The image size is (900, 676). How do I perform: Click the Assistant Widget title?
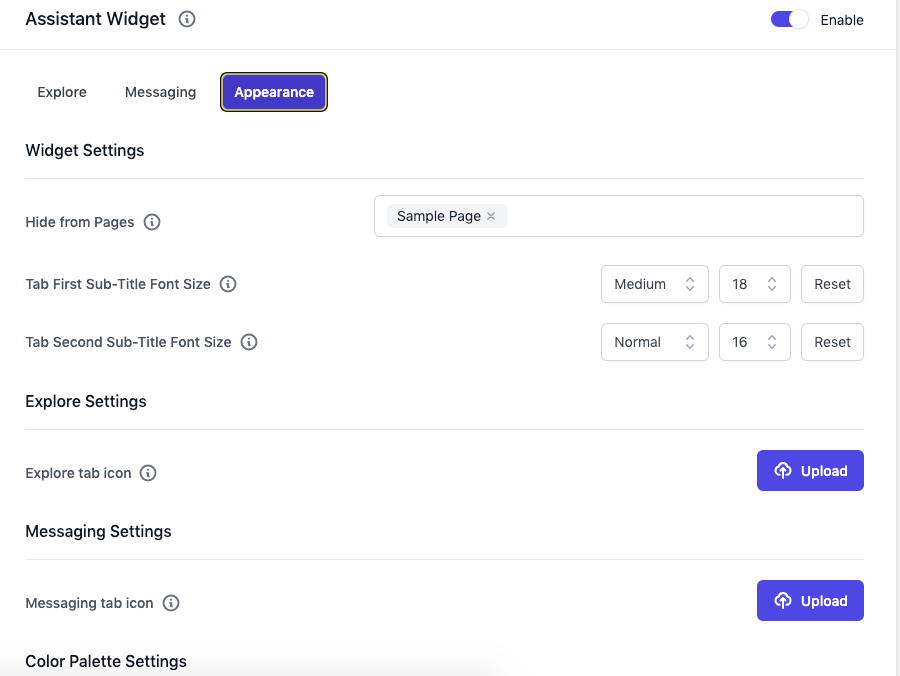pyautogui.click(x=95, y=19)
